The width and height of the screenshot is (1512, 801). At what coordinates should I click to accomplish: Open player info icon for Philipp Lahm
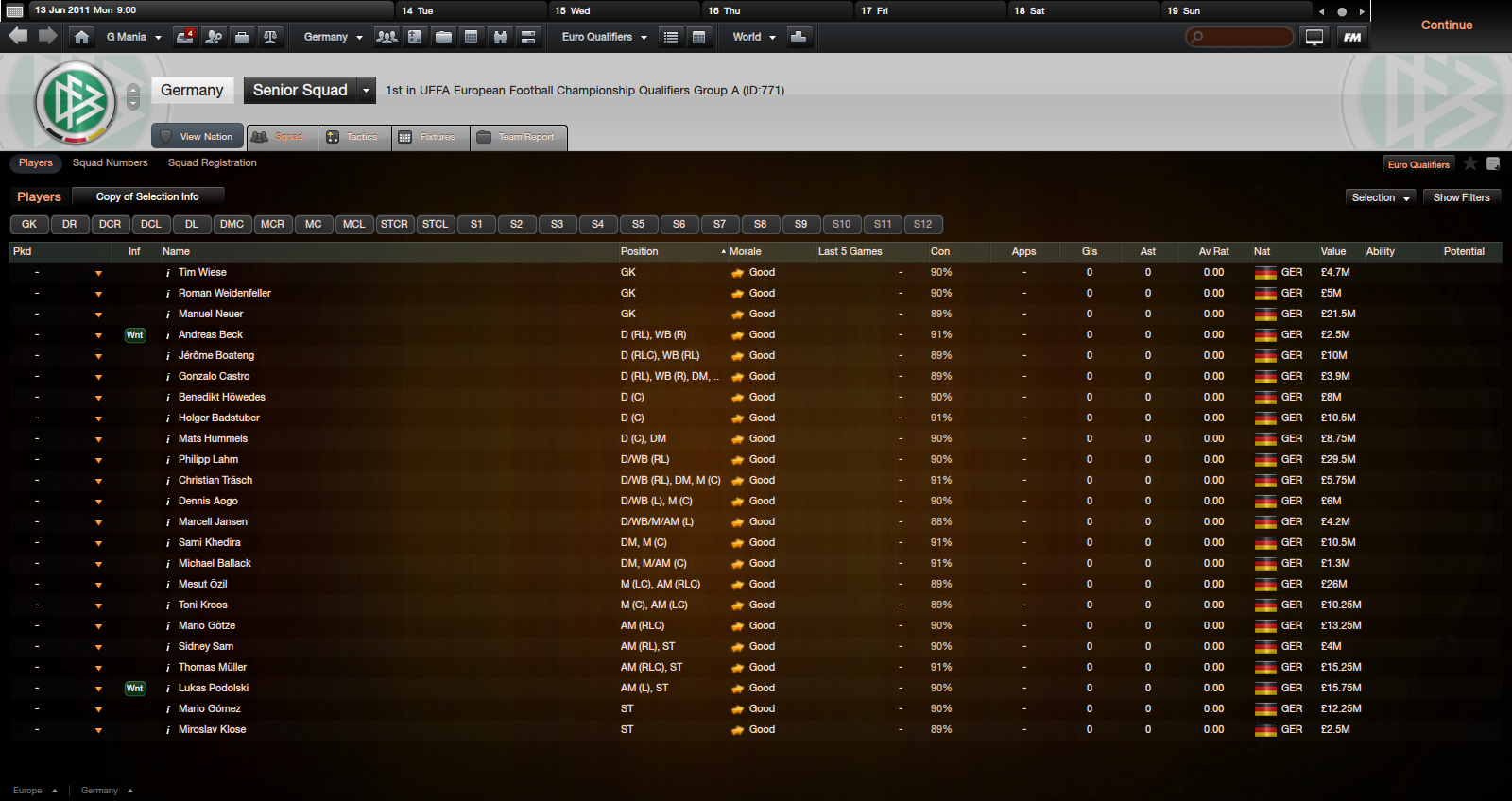click(x=168, y=460)
